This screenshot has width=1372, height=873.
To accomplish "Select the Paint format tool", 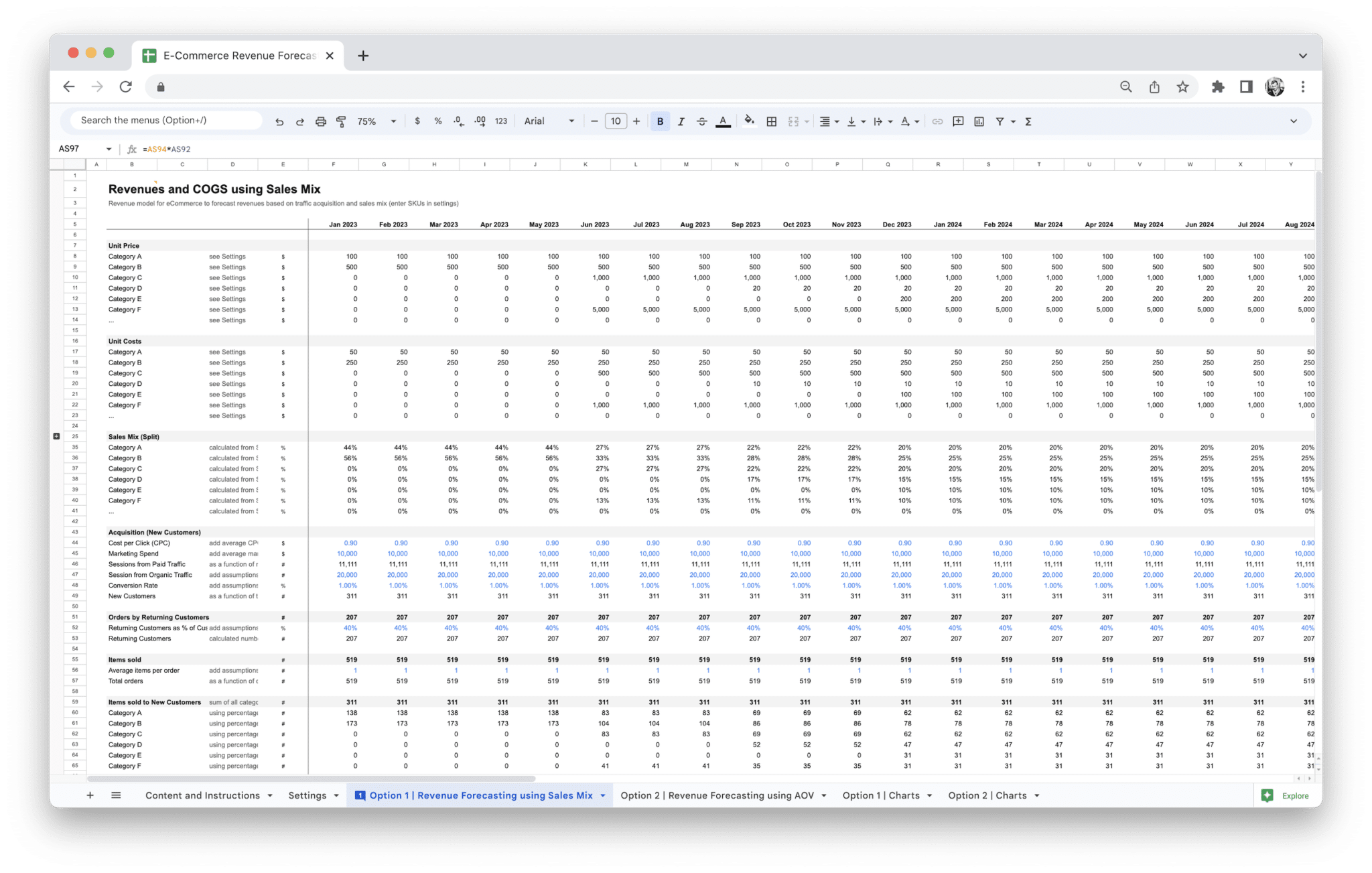I will [x=341, y=121].
